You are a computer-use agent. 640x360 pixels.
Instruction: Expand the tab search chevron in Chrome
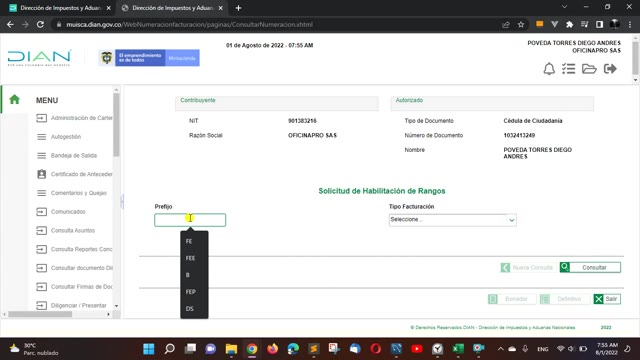point(564,7)
